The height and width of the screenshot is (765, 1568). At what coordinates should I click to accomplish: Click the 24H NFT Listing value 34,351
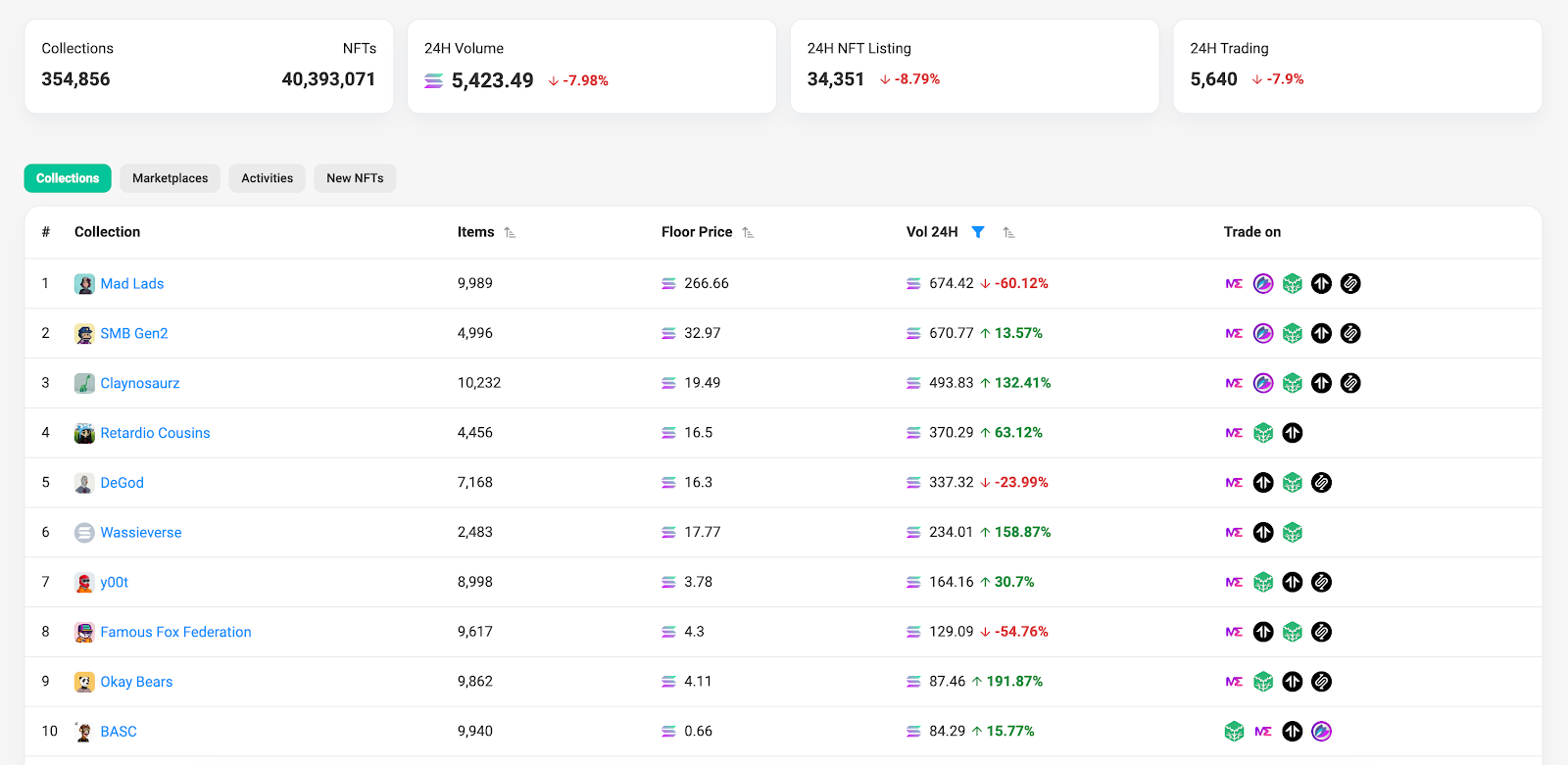[836, 79]
